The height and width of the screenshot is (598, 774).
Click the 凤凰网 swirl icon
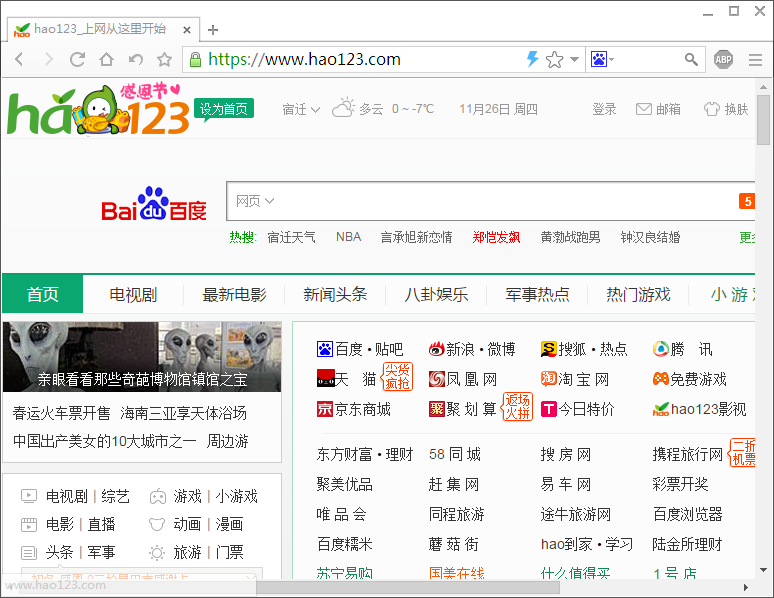click(437, 379)
